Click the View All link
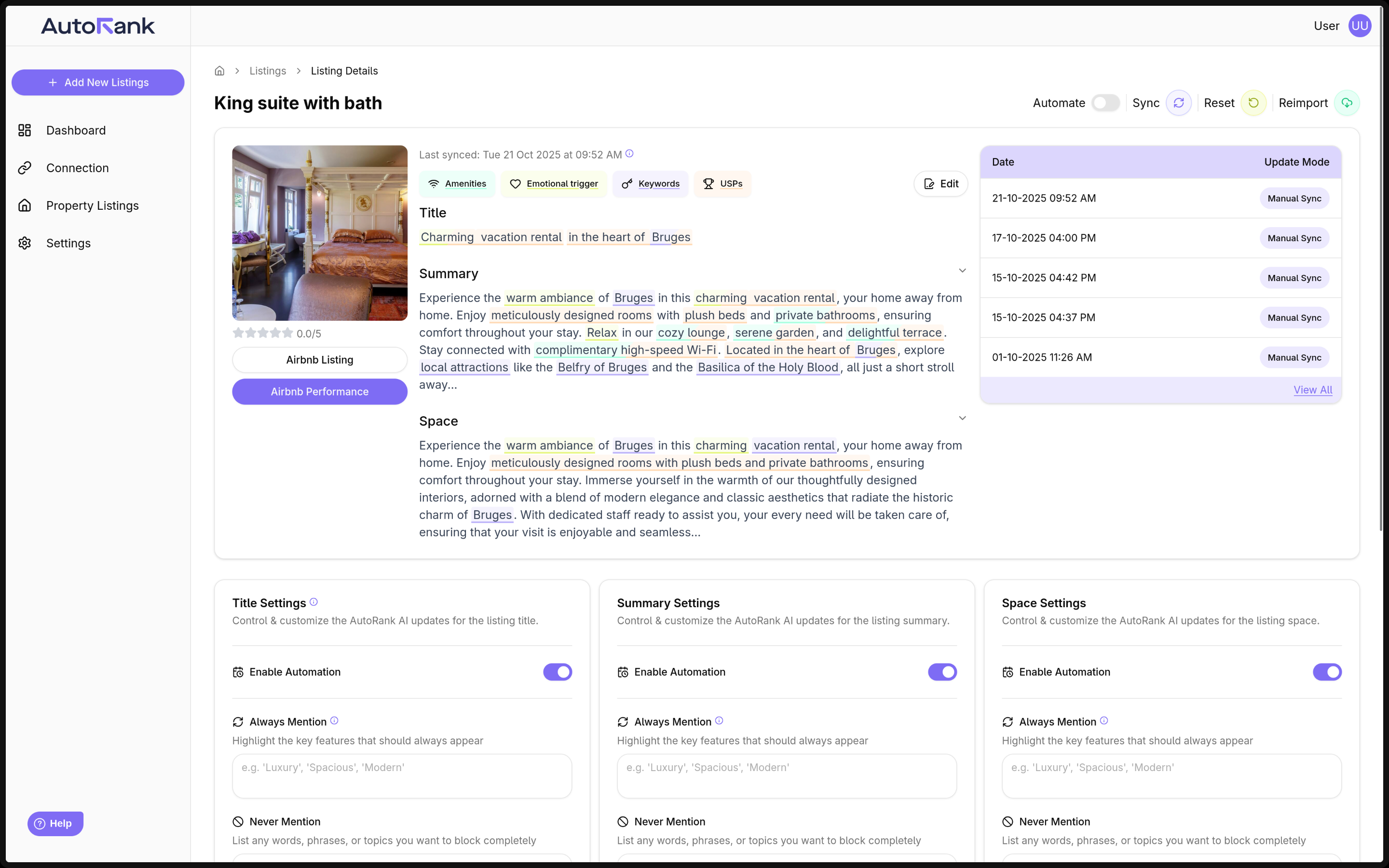The width and height of the screenshot is (1389, 868). coord(1312,390)
